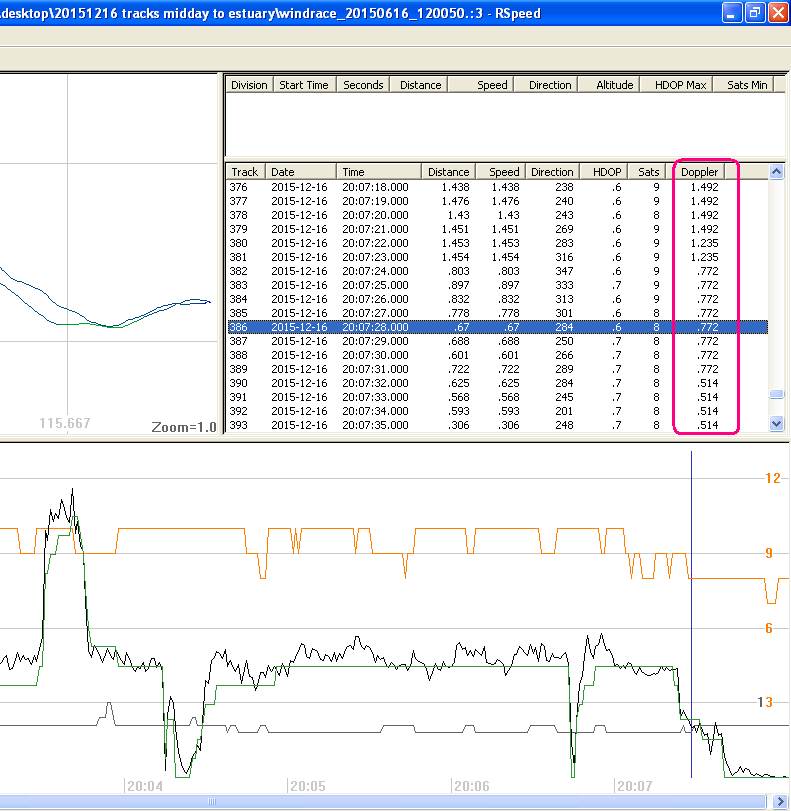This screenshot has width=791, height=811.
Task: Click right arrow of horizontal graph scrollbar
Action: tap(781, 801)
